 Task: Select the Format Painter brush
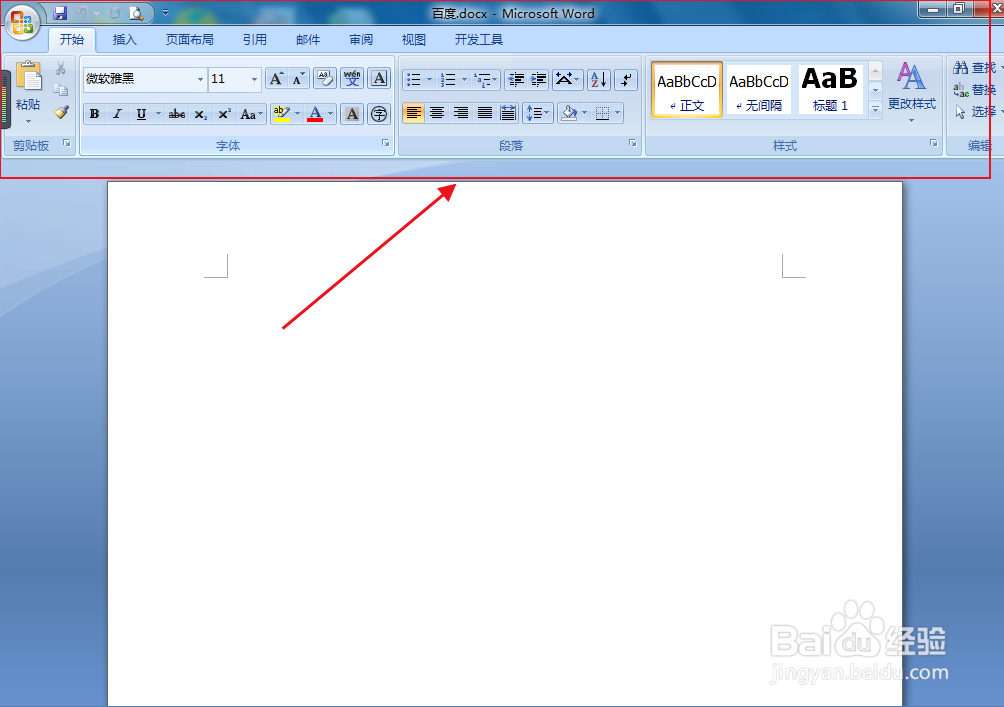pos(61,112)
